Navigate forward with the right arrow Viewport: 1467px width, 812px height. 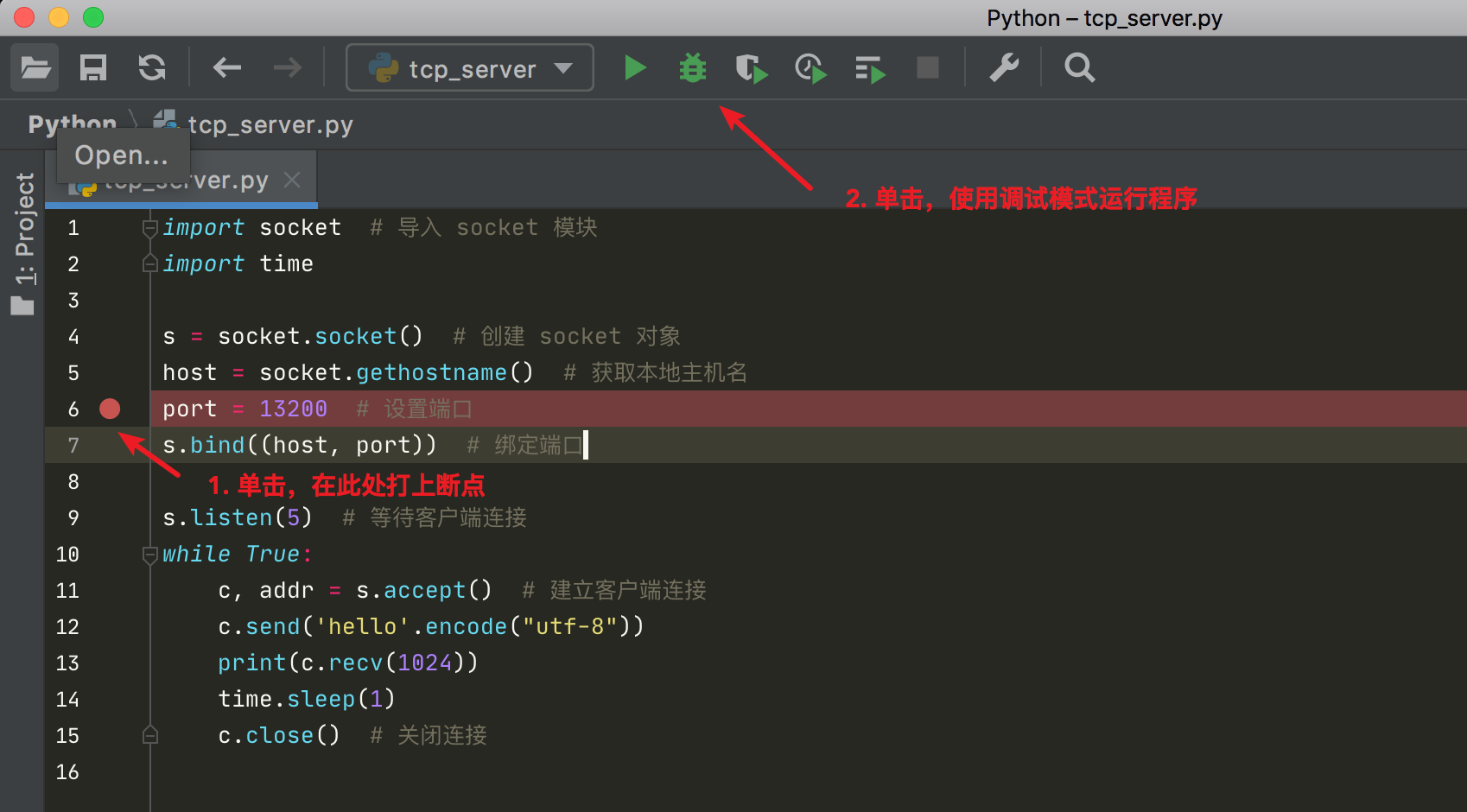point(287,67)
